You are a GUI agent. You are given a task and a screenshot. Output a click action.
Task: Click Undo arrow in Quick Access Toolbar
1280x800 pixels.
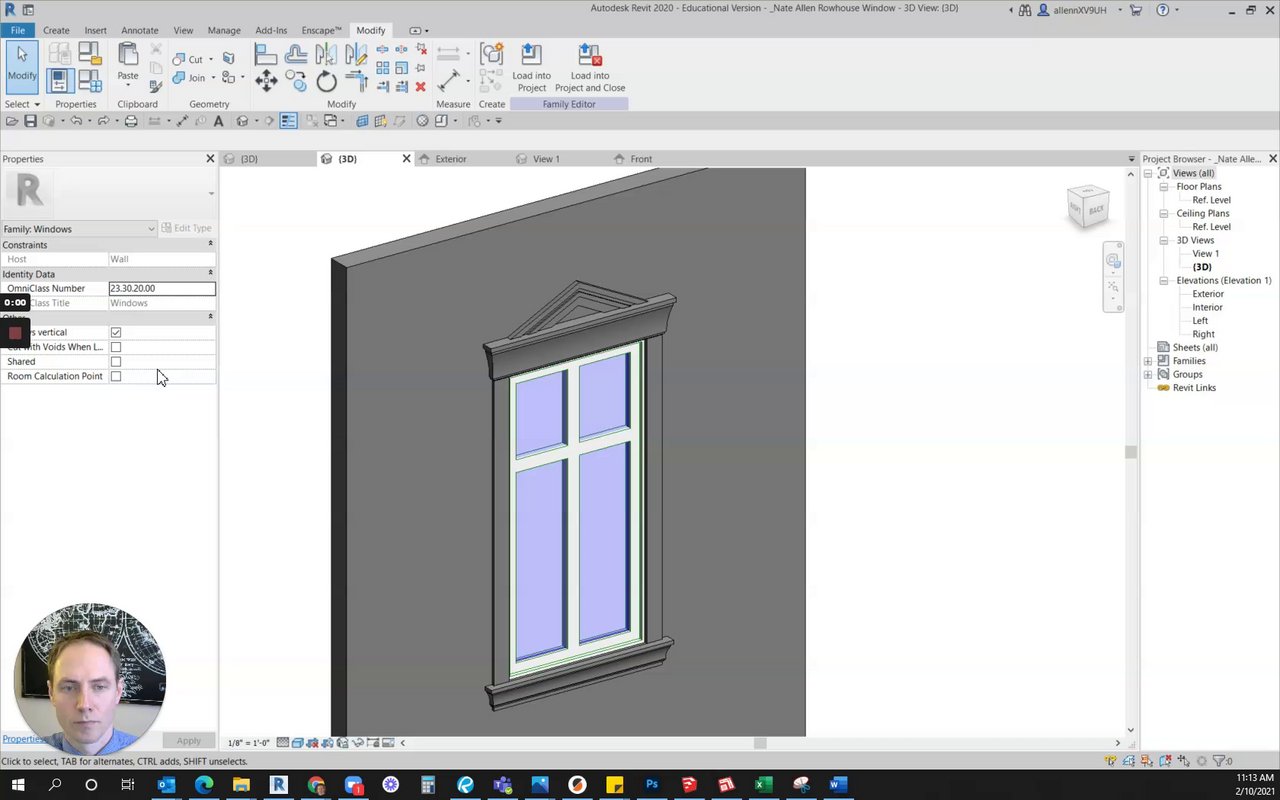(75, 121)
